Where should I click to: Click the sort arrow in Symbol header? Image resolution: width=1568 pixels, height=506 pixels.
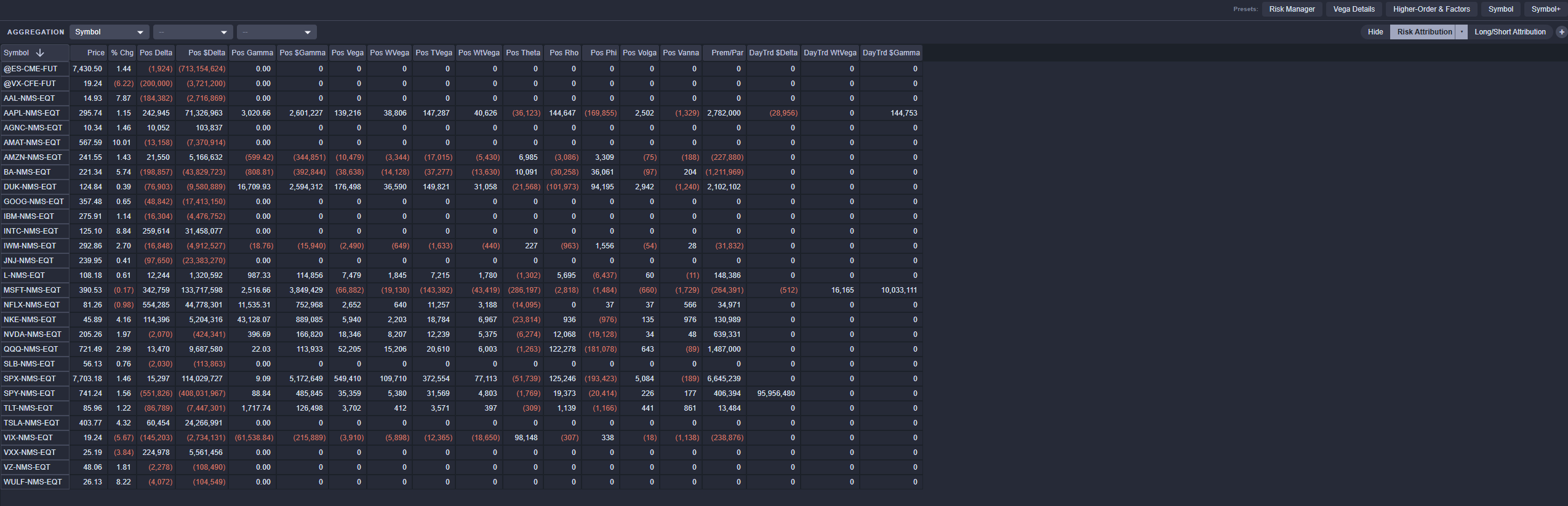point(40,53)
